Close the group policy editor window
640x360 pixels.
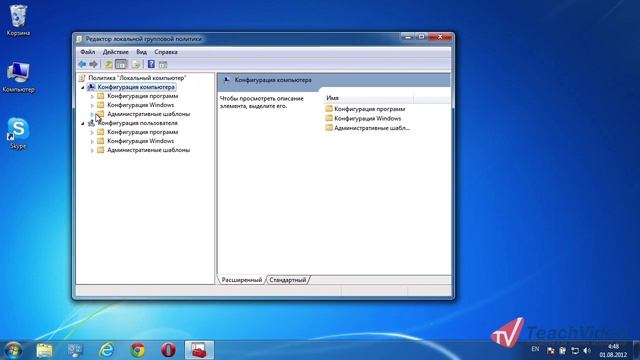click(440, 37)
